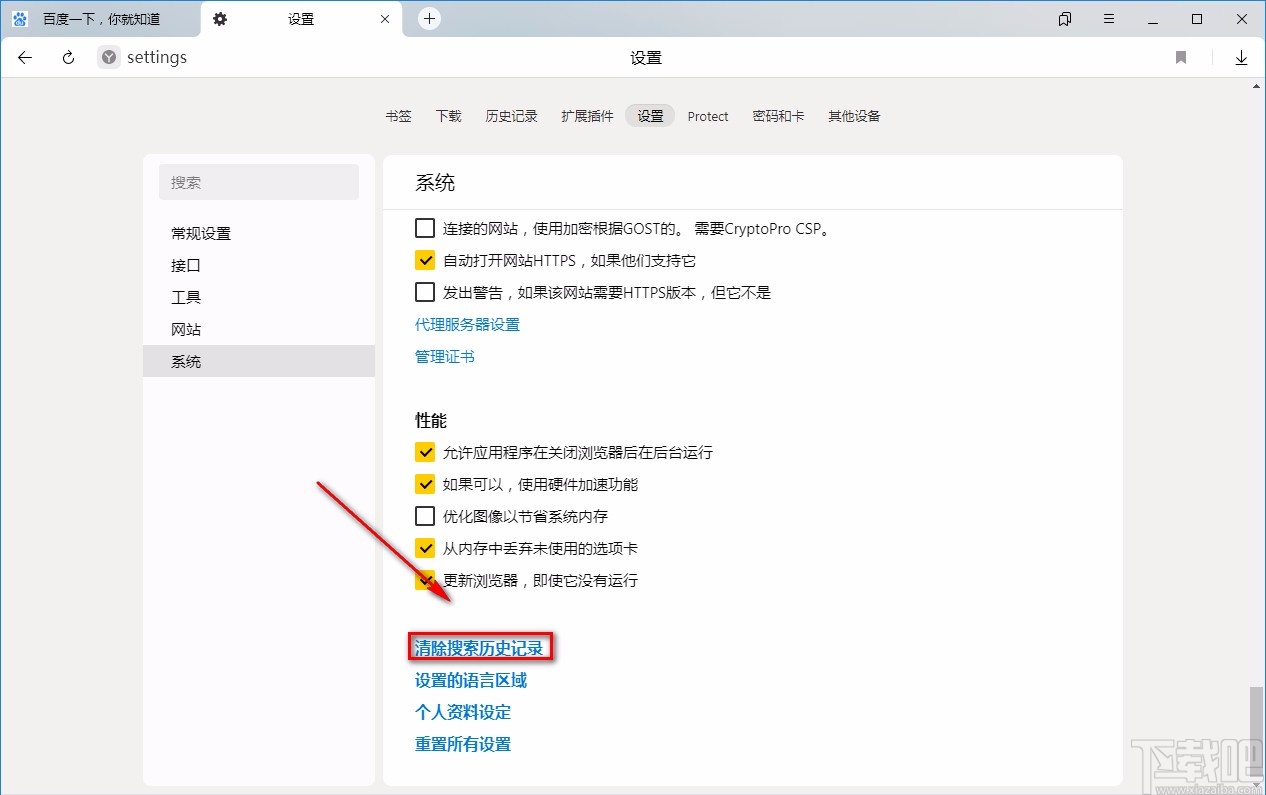Screen dimensions: 1266x795
Task: Enable 优化图像以节省系统内存 option
Action: [425, 516]
